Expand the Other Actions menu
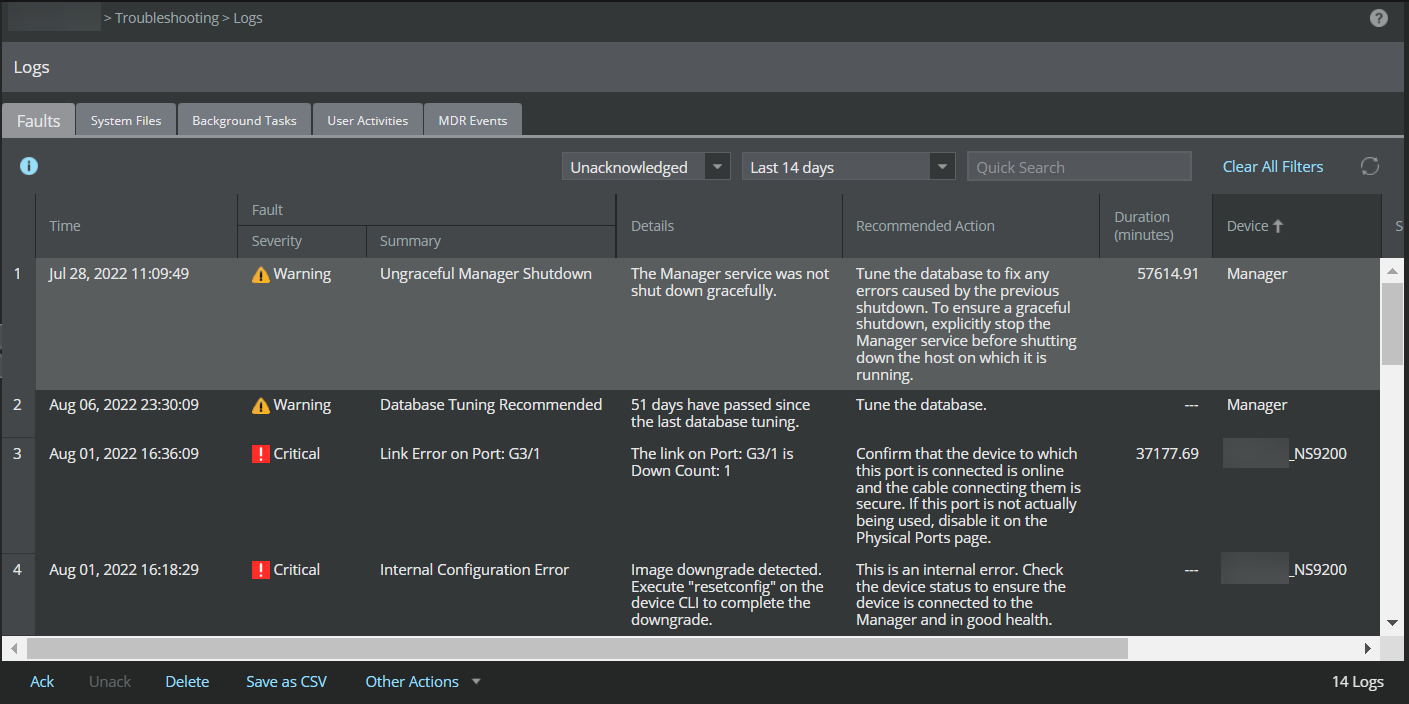The image size is (1409, 704). (423, 682)
